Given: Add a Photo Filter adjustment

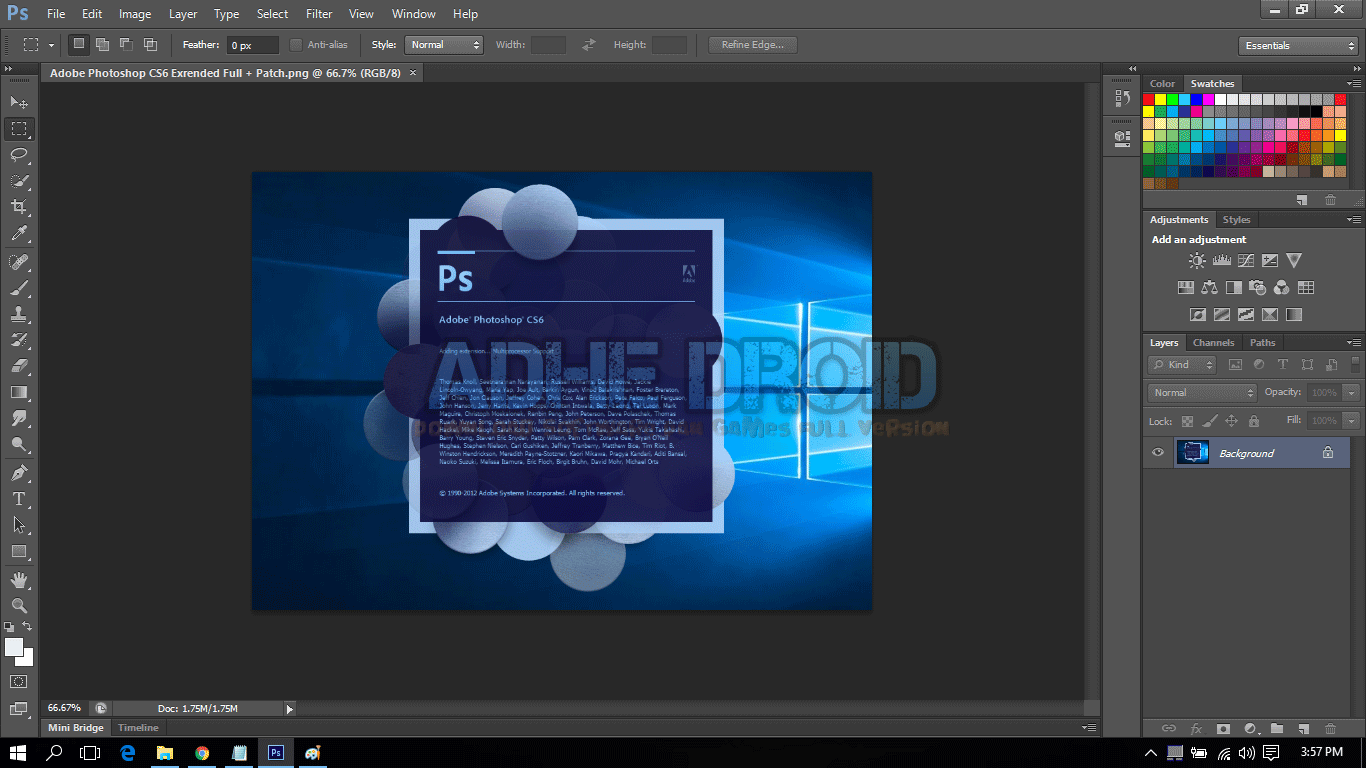Looking at the screenshot, I should coord(1257,288).
